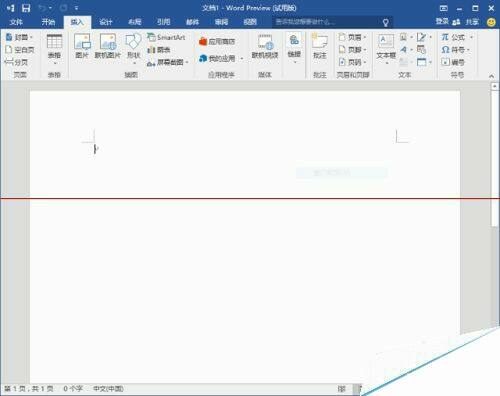The width and height of the screenshot is (500, 396).
Task: Collapse the ribbon with the caret arrow
Action: click(x=491, y=76)
